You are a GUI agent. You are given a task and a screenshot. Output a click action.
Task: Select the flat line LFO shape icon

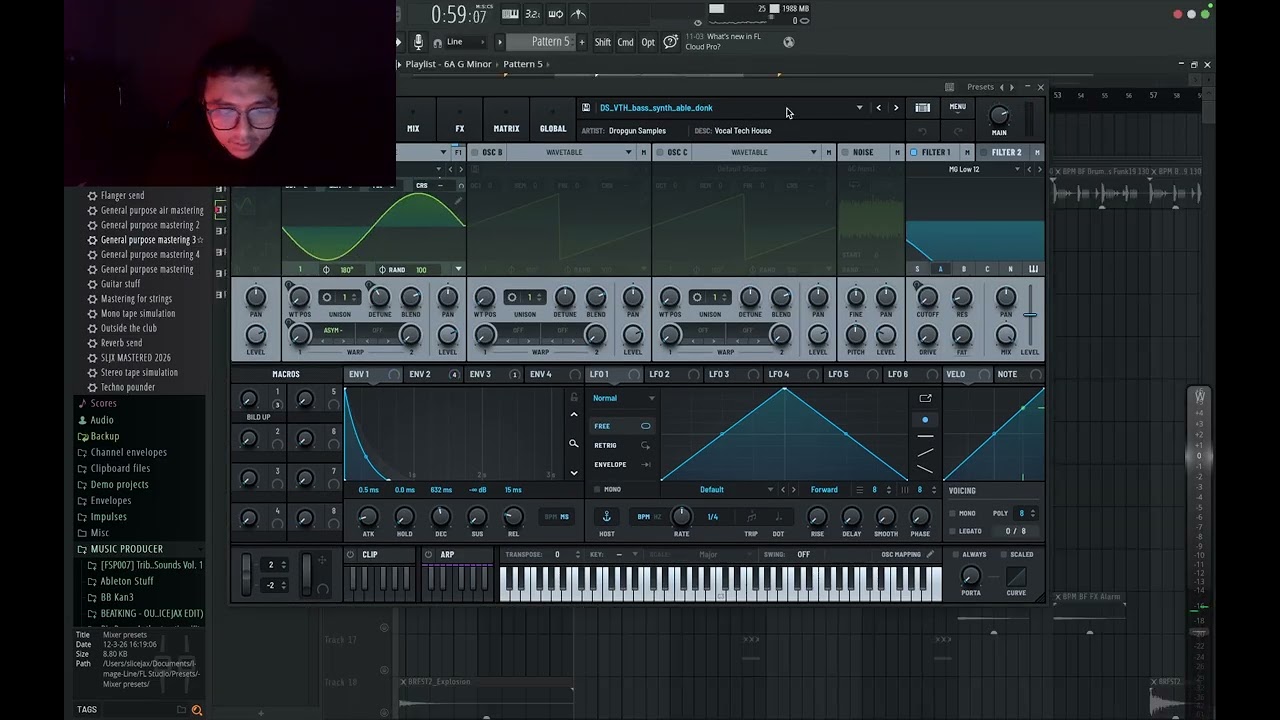click(925, 436)
